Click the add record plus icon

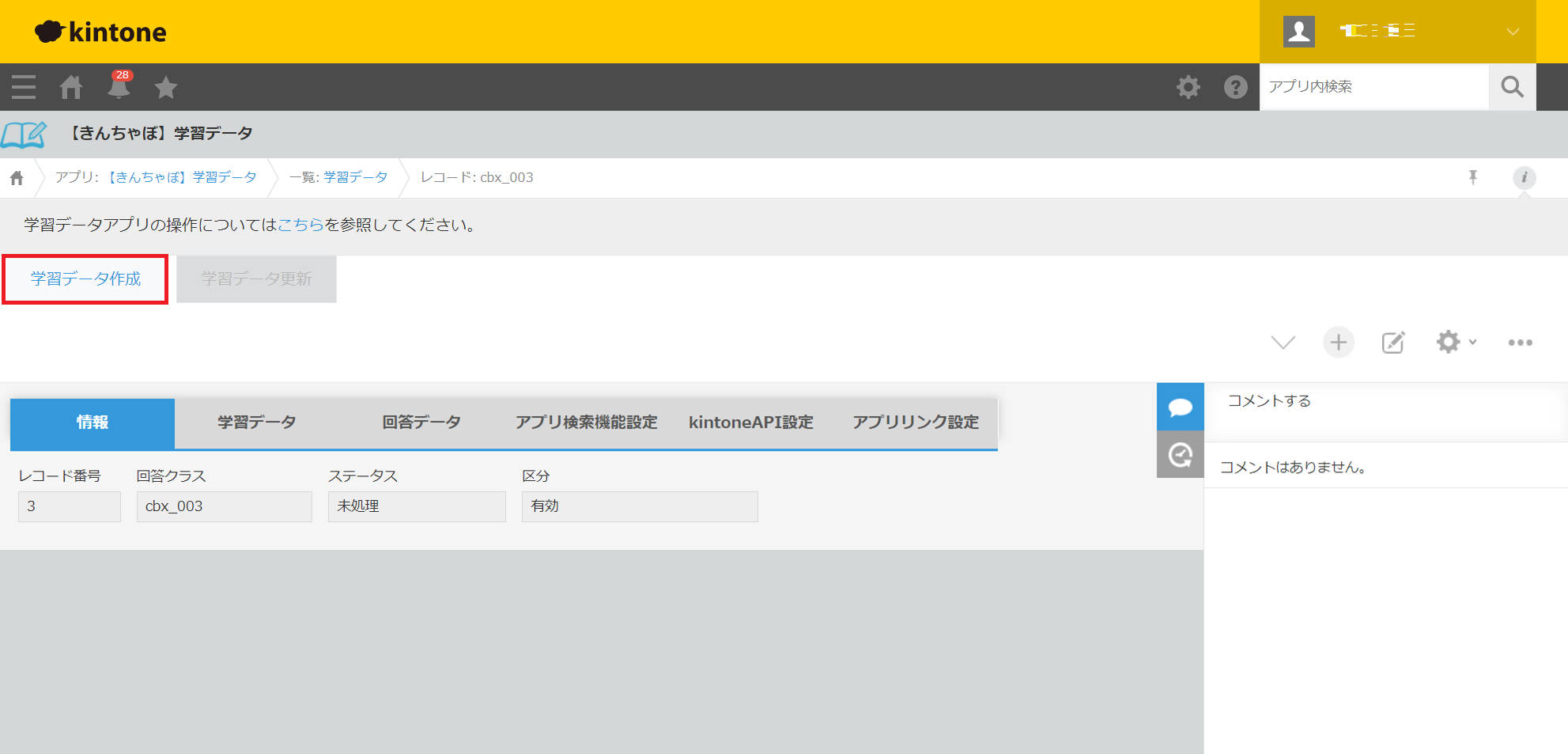[x=1338, y=343]
